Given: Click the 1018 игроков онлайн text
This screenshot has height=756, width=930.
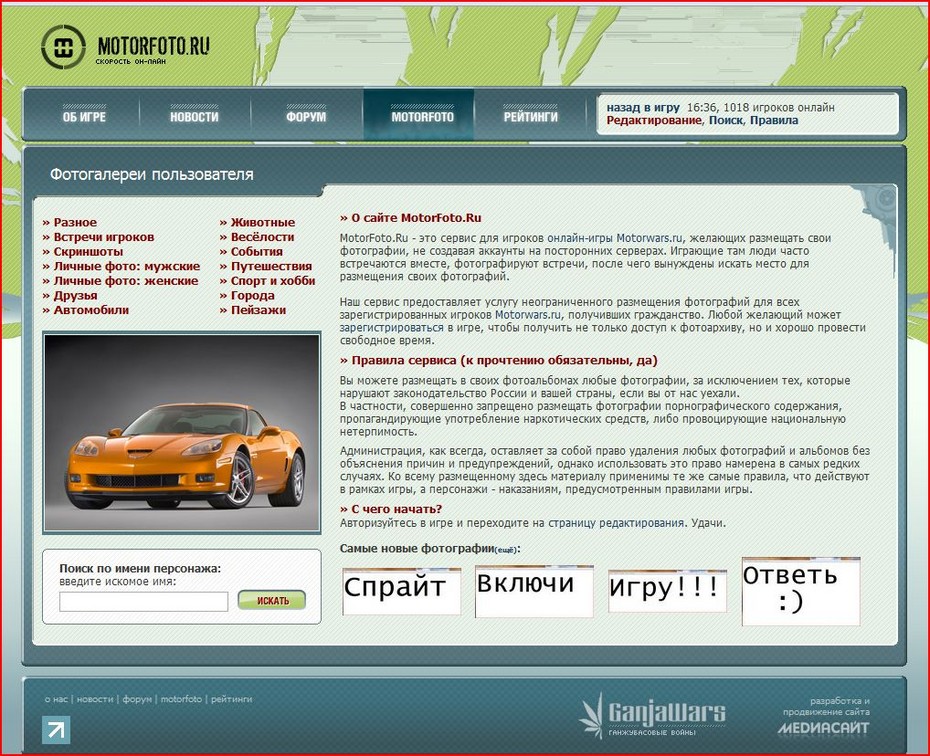Looking at the screenshot, I should click(779, 108).
